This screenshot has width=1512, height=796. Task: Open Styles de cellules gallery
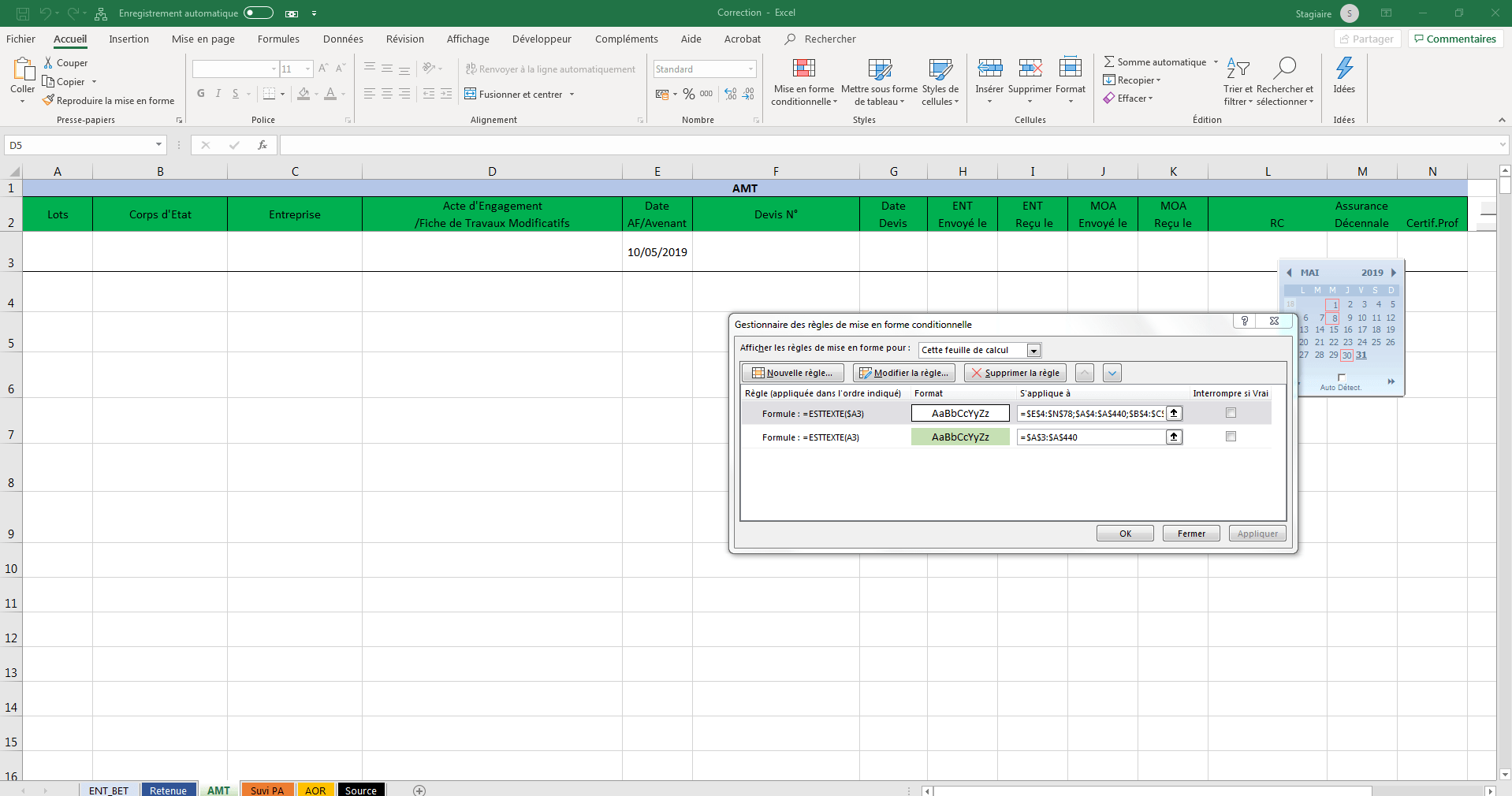(x=940, y=82)
